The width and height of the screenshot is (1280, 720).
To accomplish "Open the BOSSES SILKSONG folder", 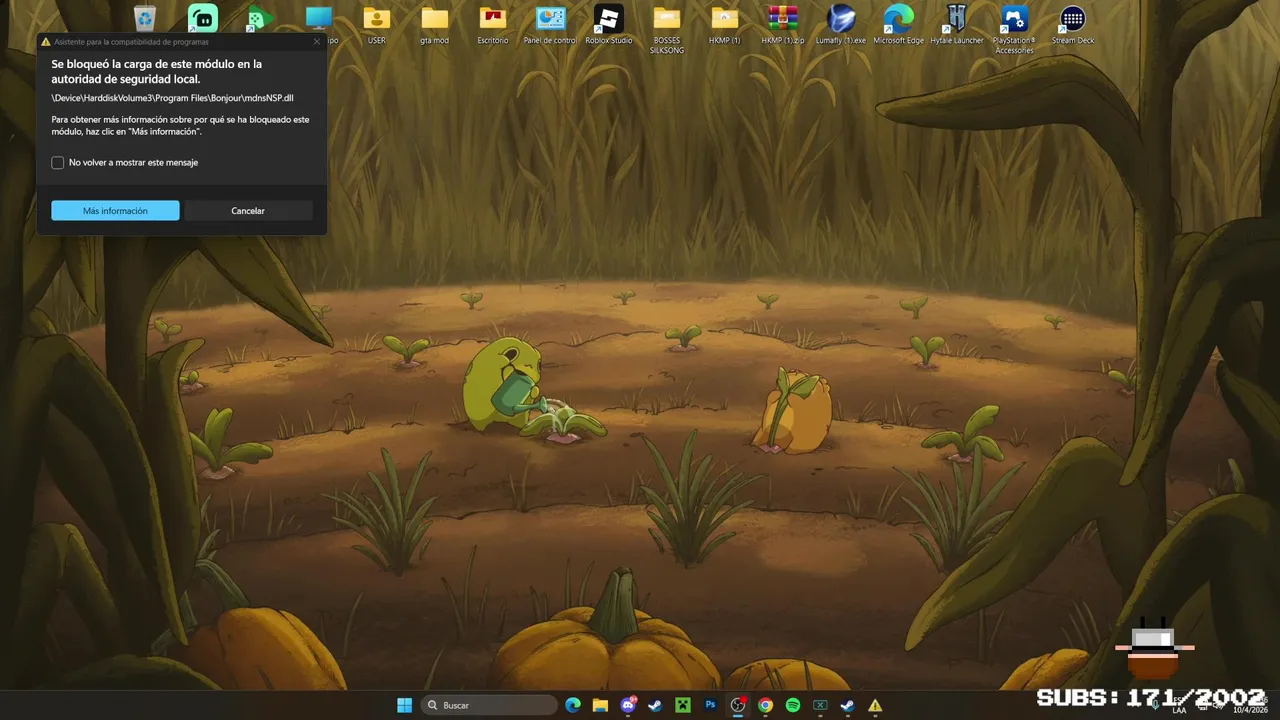I will 666,29.
